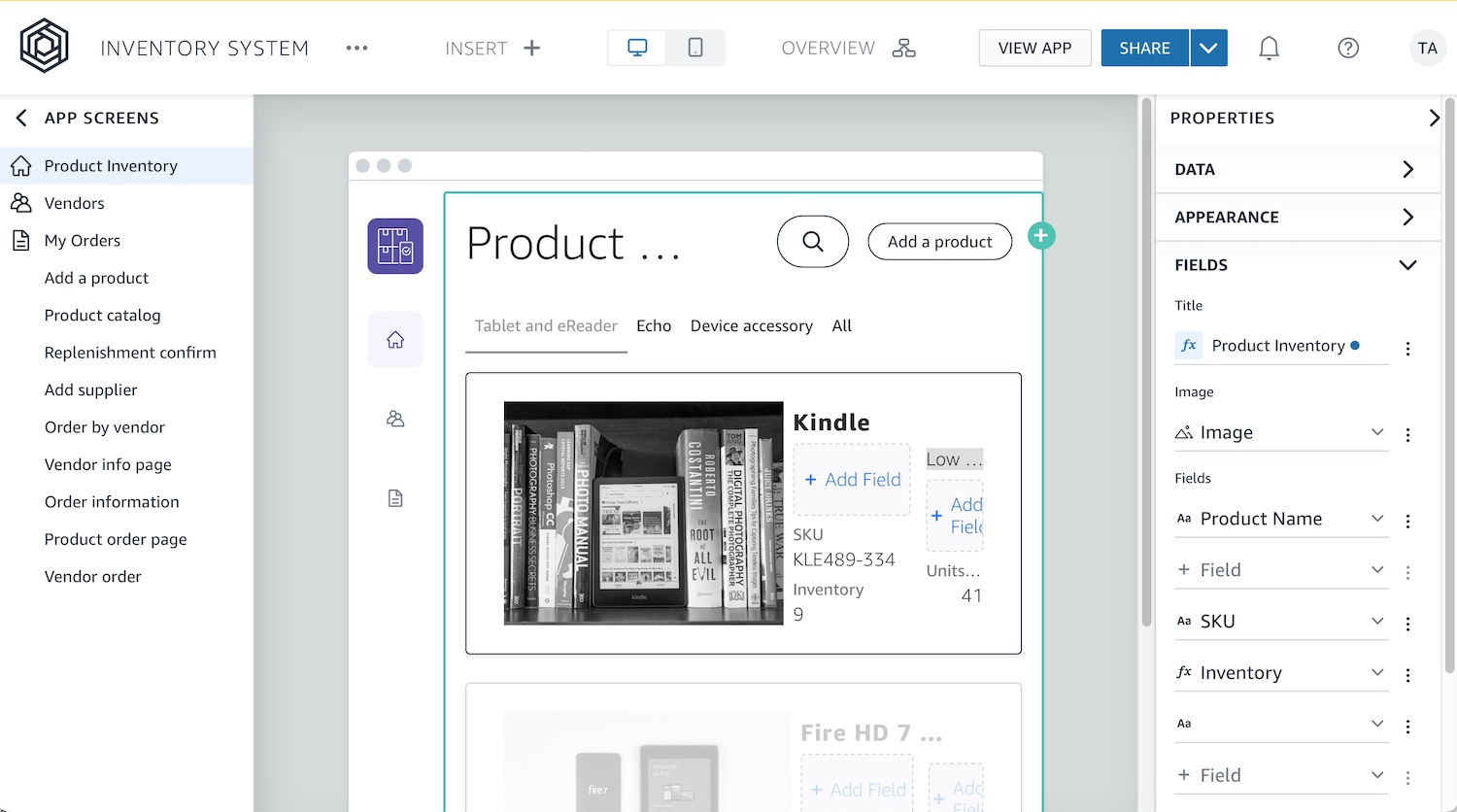The width and height of the screenshot is (1457, 812).
Task: Open the Product Name field dropdown
Action: pyautogui.click(x=1377, y=519)
